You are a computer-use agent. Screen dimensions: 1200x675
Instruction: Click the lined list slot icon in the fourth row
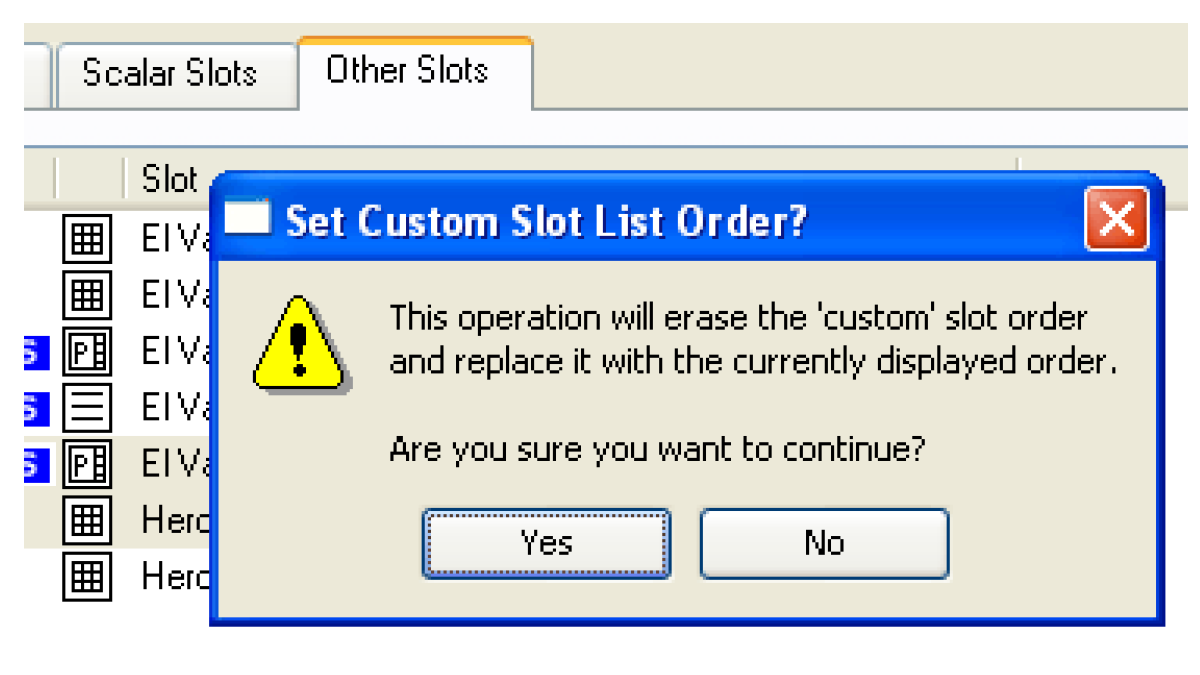click(87, 408)
